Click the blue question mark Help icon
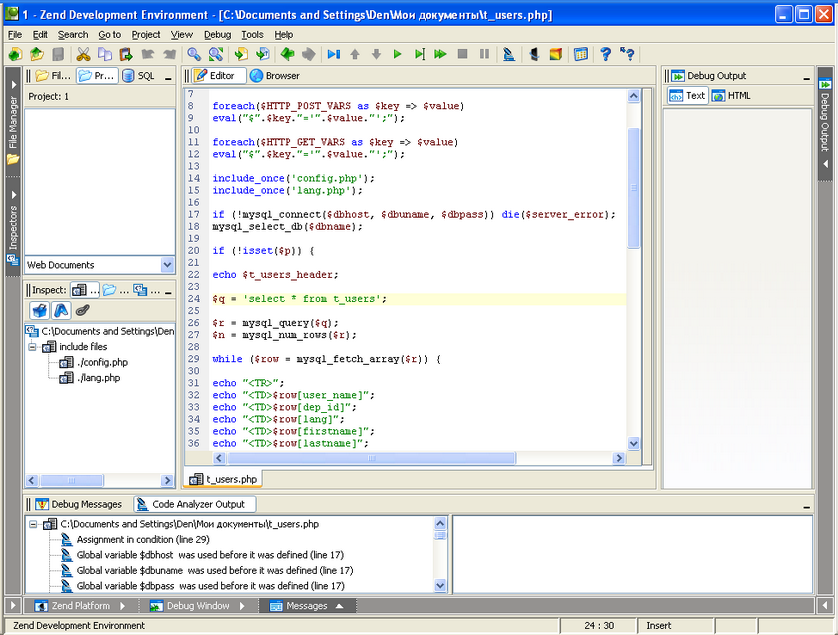Screen dimensions: 838x635 pyautogui.click(x=605, y=54)
